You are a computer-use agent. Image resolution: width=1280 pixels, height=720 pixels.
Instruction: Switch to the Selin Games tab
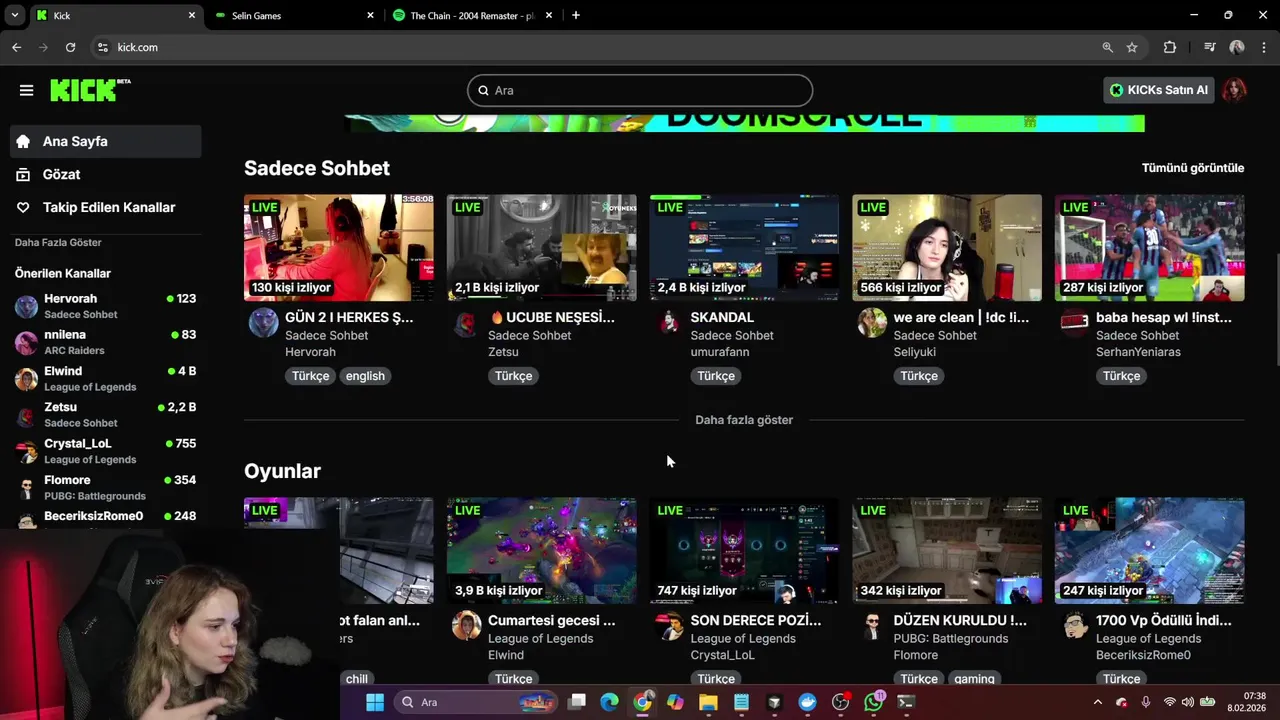click(x=294, y=15)
